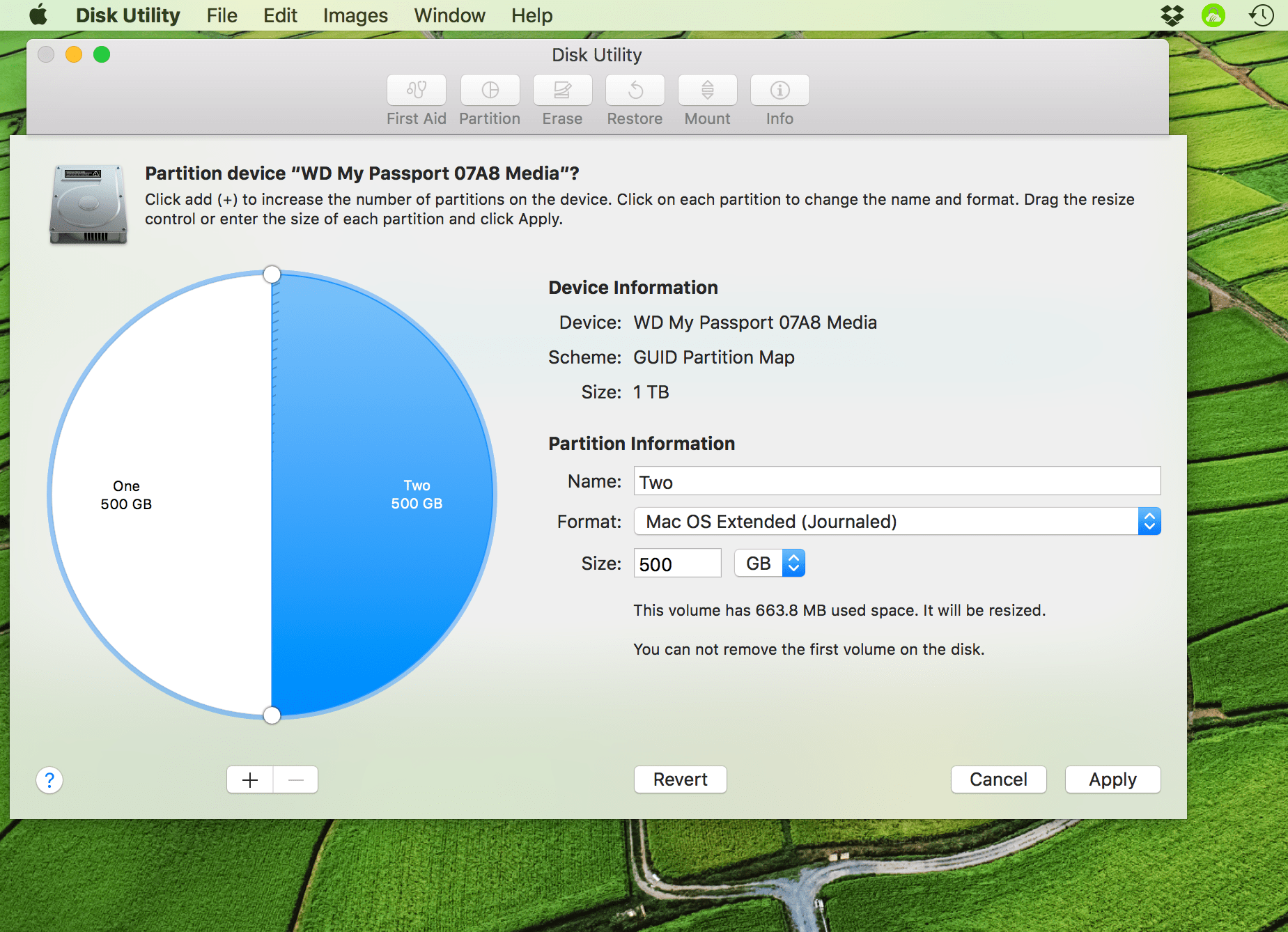Click the Revert button
Viewport: 1288px width, 932px height.
tap(681, 779)
